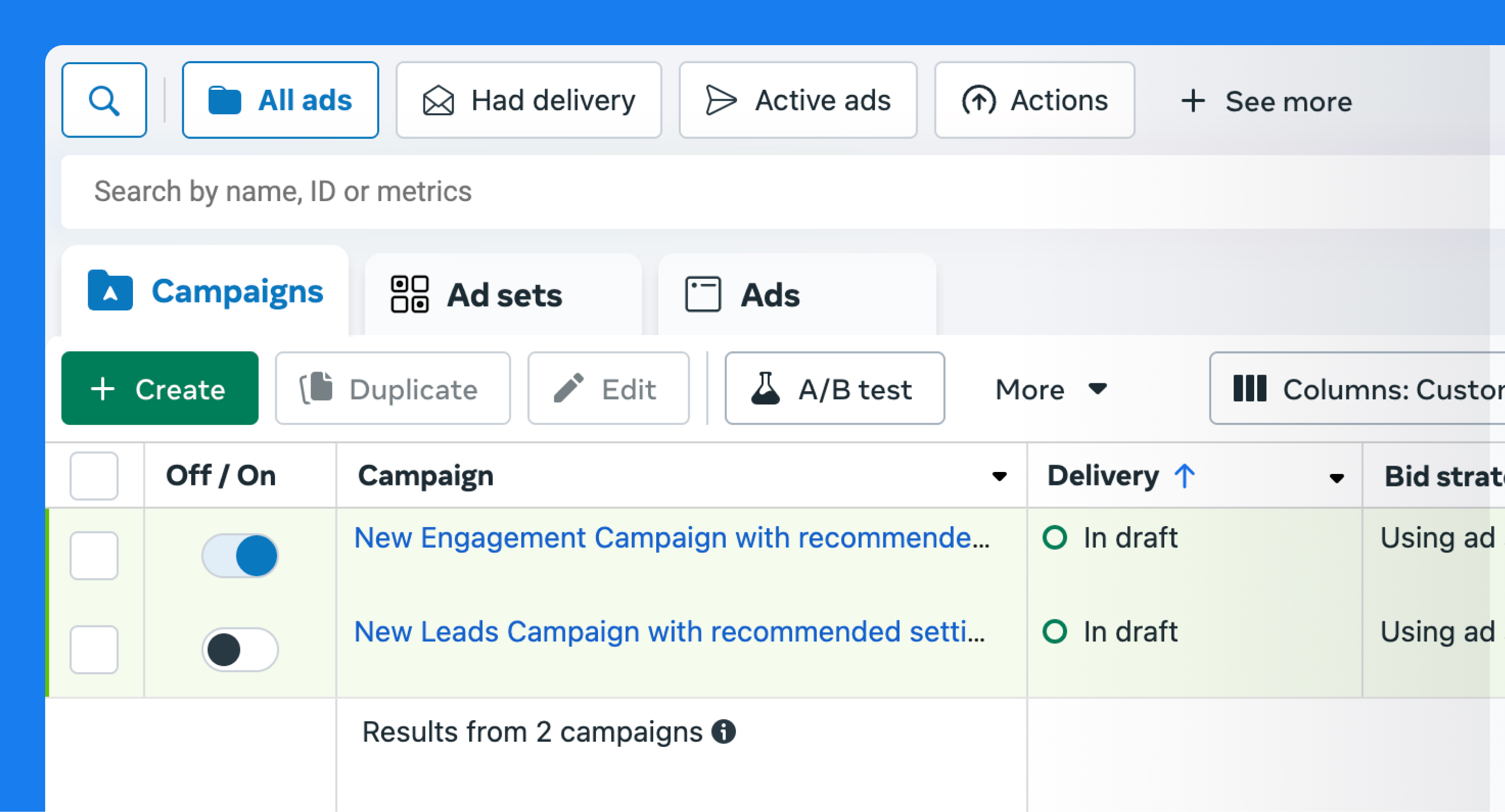Sort by Delivery using the blue arrow
Screen dimensions: 1505x812
pyautogui.click(x=1185, y=475)
